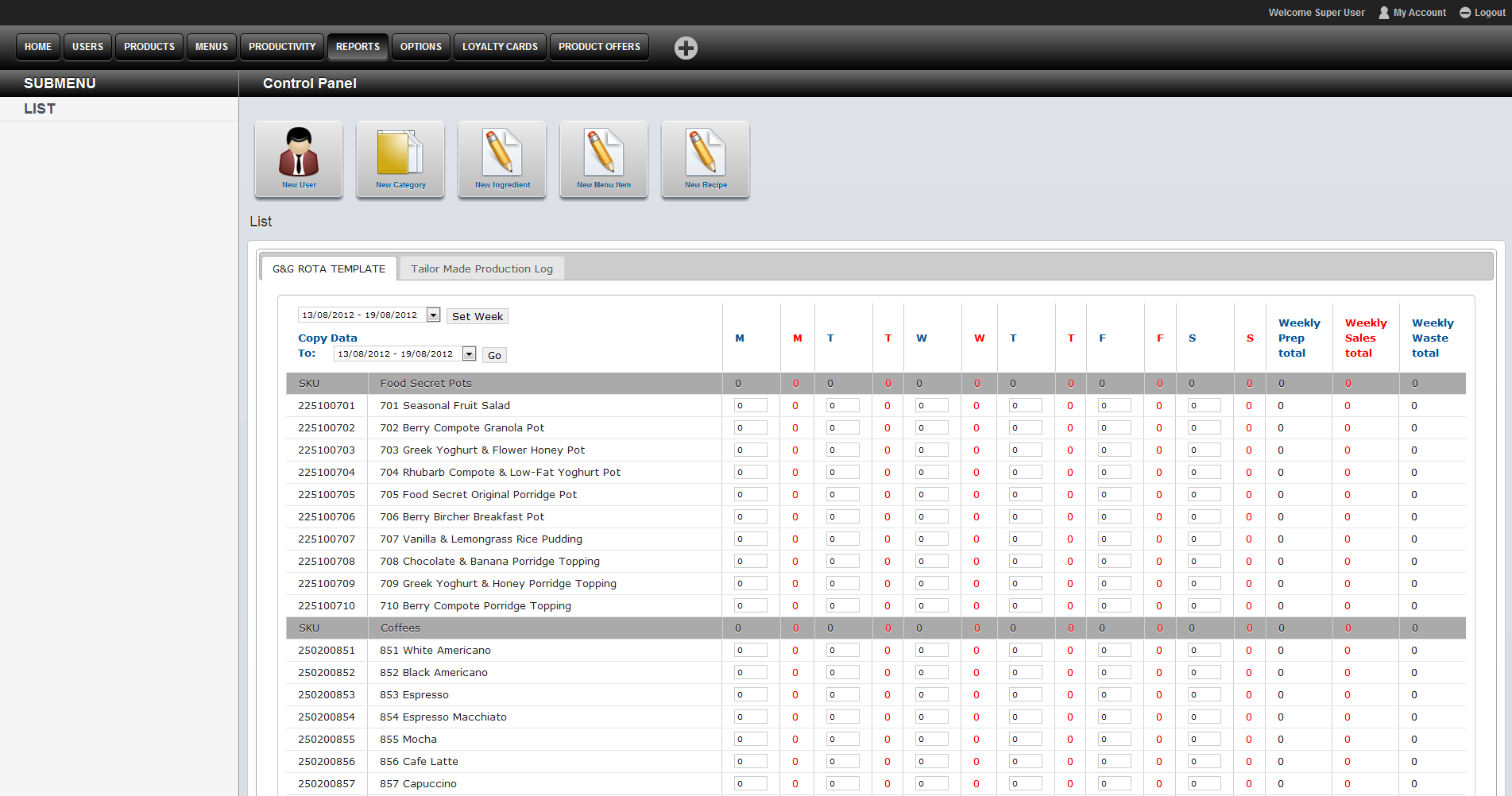Click Thursday prep field for 852 Black Americano
This screenshot has height=796, width=1512.
tap(1025, 672)
